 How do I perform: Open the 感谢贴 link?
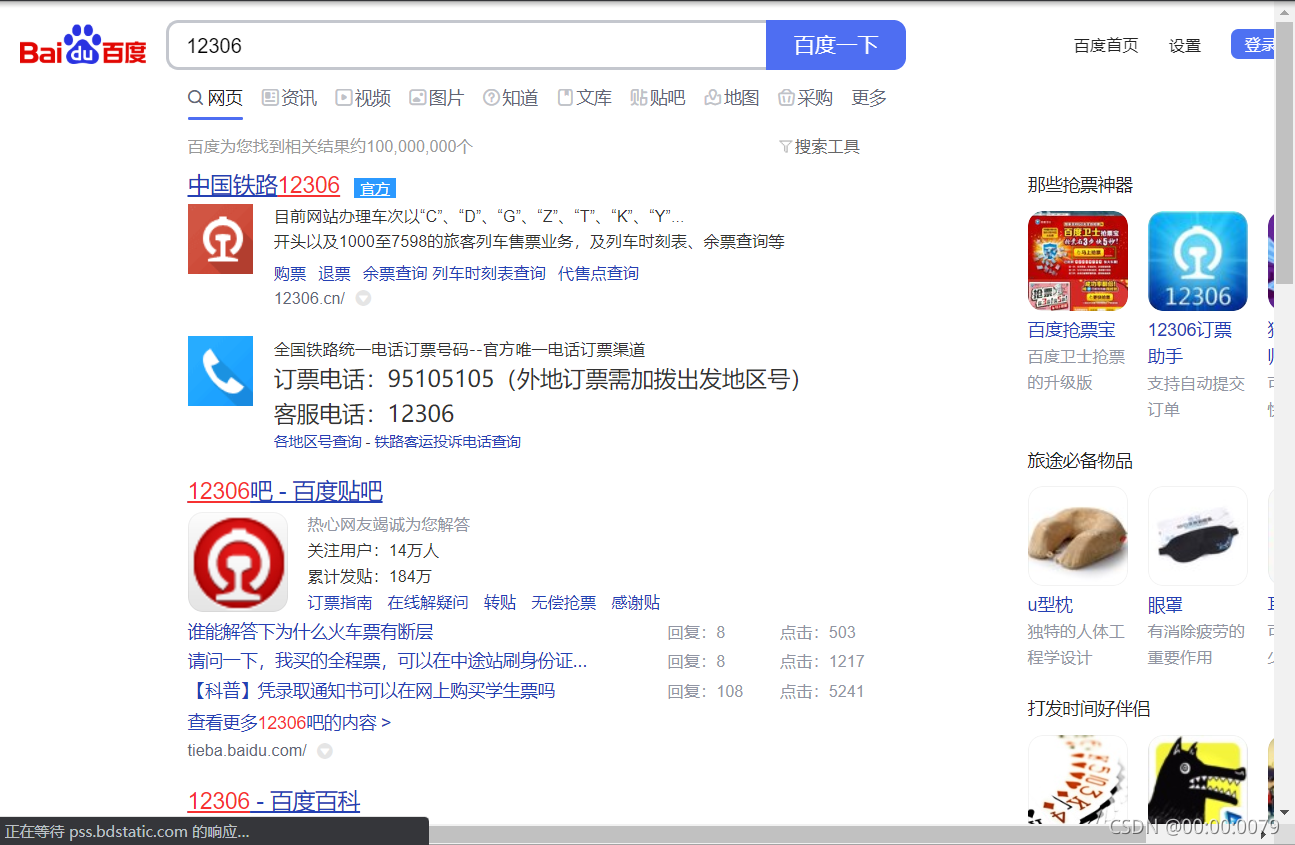pos(636,602)
